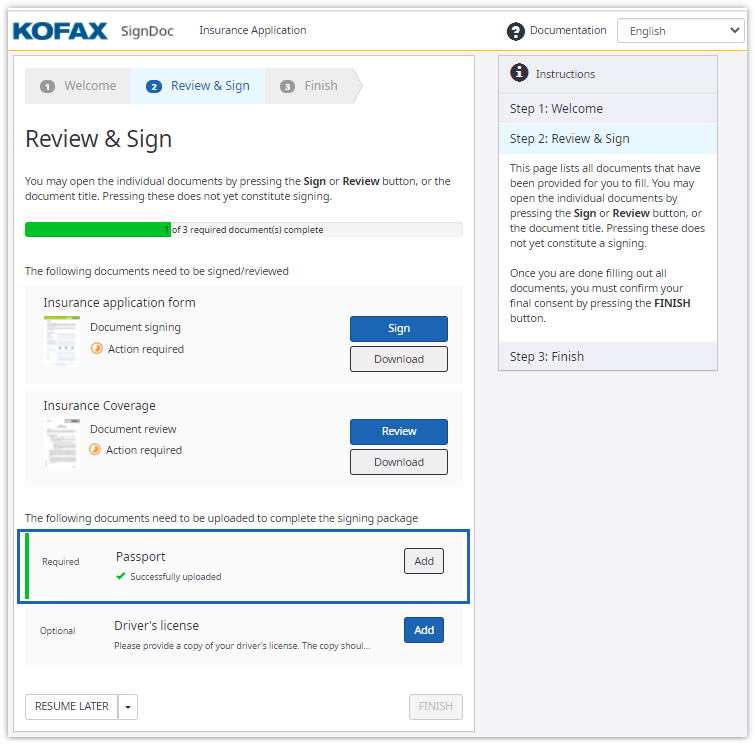
Task: Download the Insurance Coverage document
Action: tap(398, 462)
